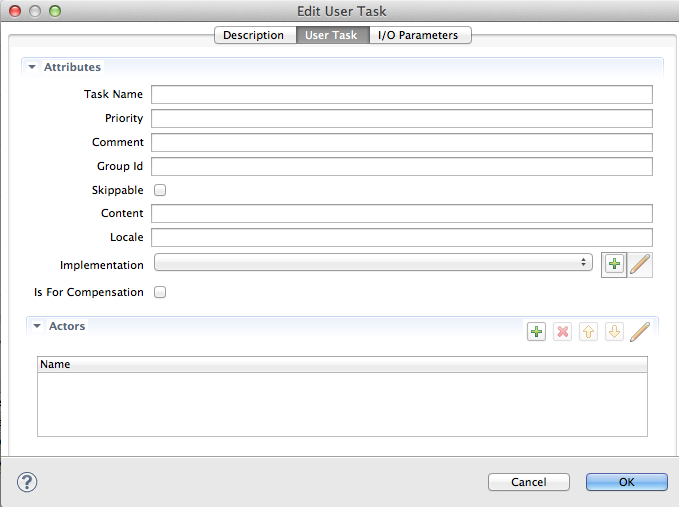This screenshot has width=679, height=507.
Task: Edit the actor with the pencil icon
Action: pyautogui.click(x=640, y=332)
